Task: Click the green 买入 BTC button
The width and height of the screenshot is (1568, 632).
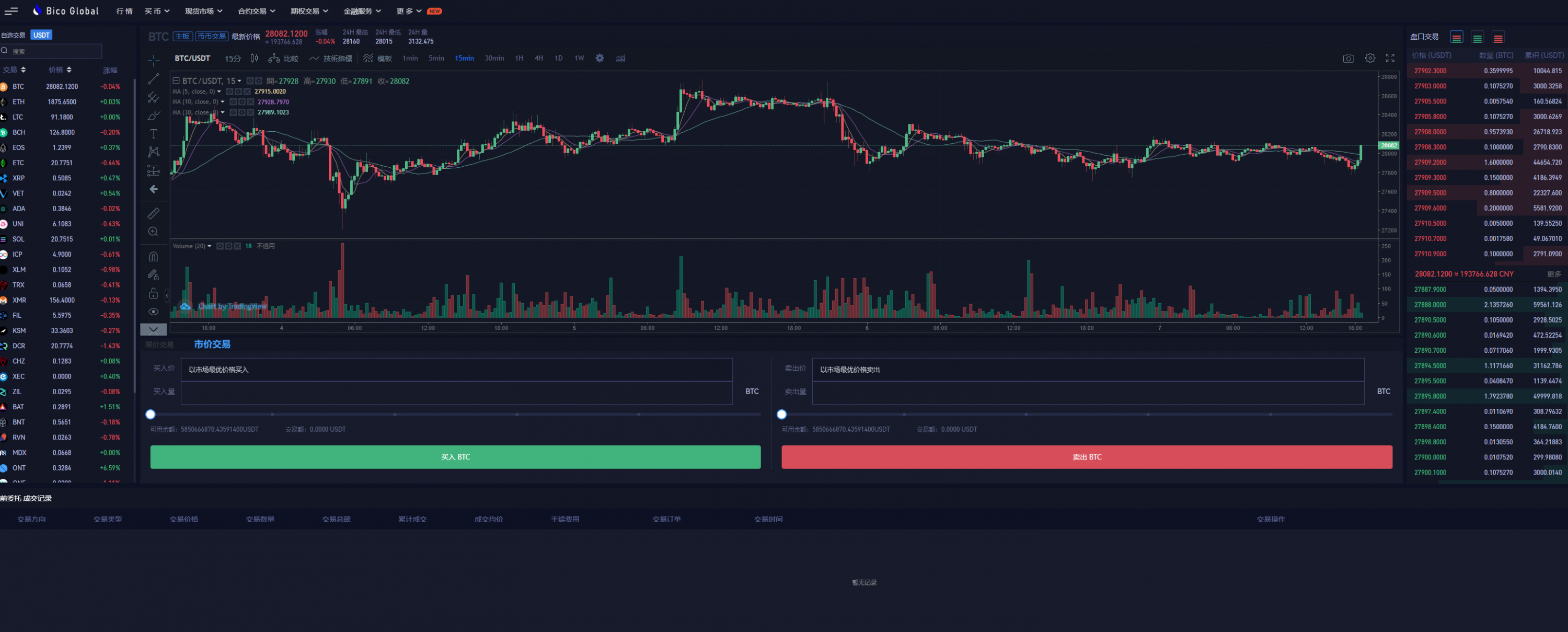Action: pos(455,457)
